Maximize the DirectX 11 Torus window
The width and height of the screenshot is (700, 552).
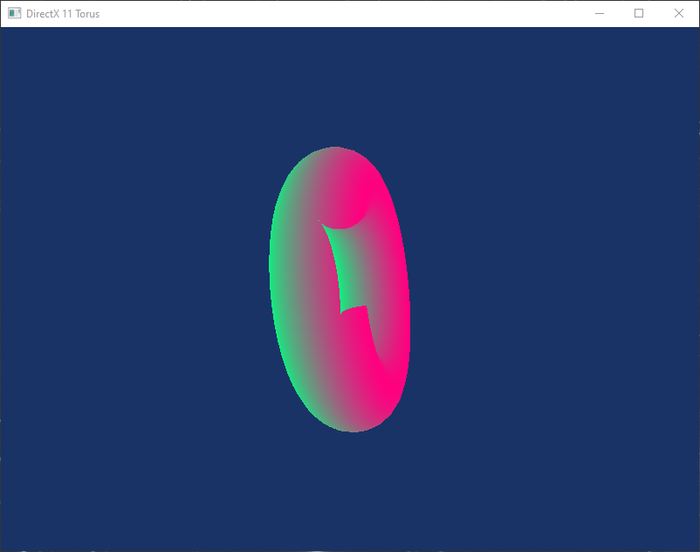click(639, 13)
